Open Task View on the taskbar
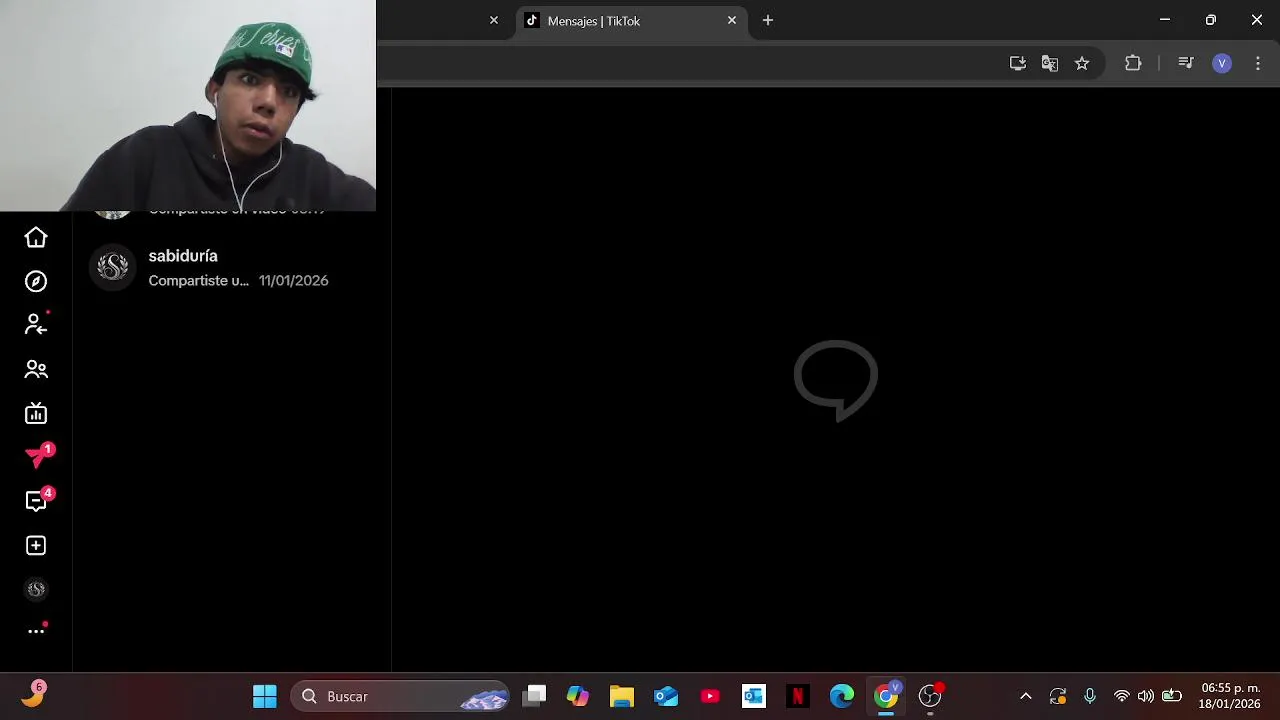The height and width of the screenshot is (720, 1280). 536,696
